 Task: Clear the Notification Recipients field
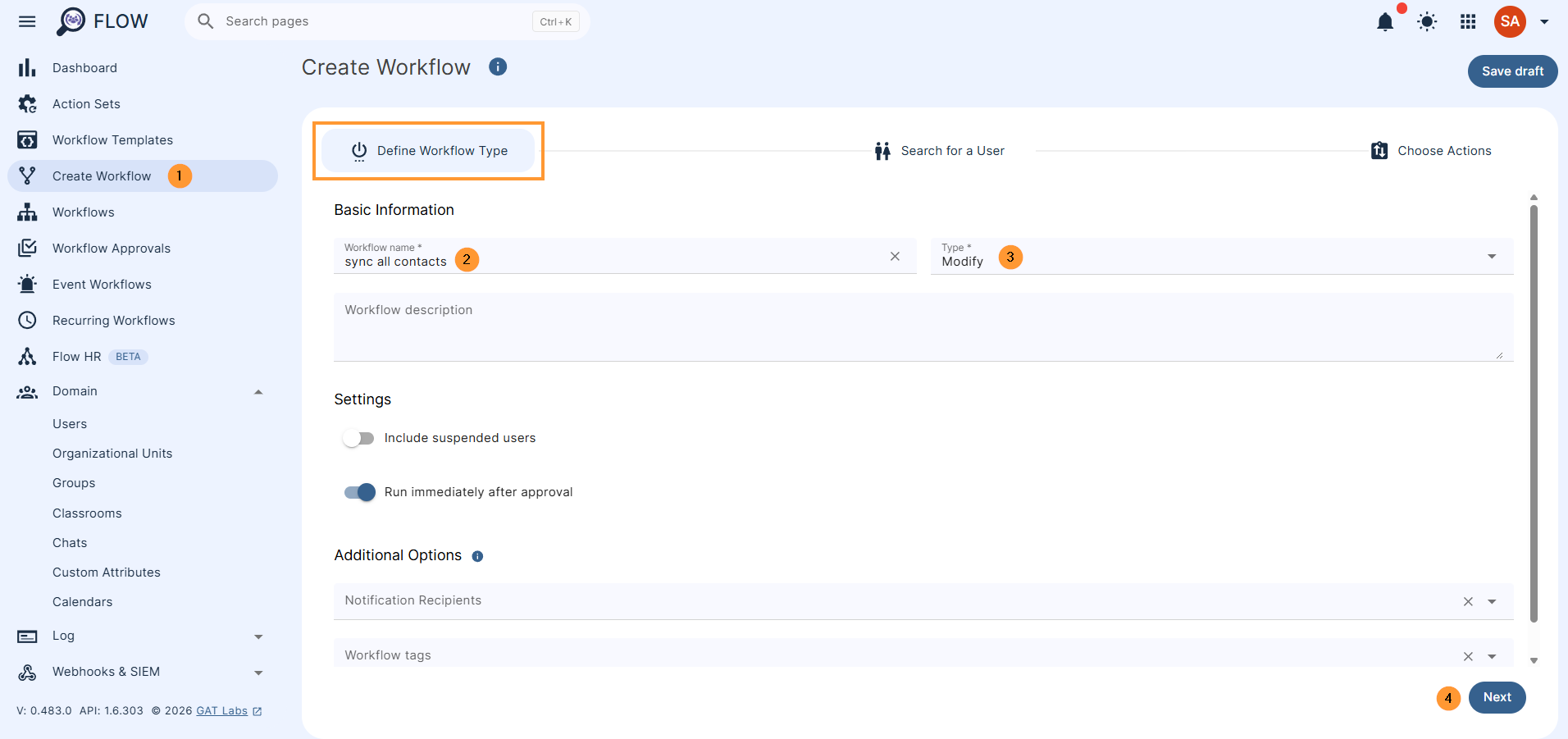pyautogui.click(x=1468, y=602)
